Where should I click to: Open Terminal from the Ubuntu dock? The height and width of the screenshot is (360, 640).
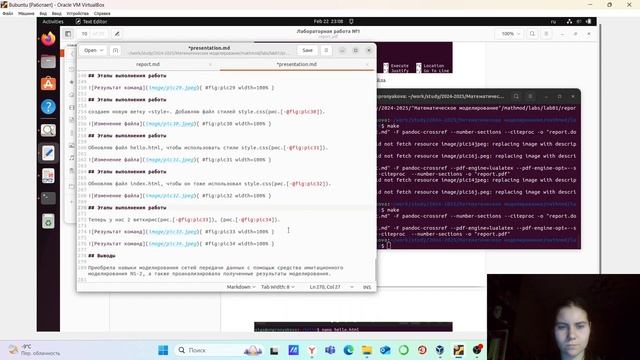click(x=48, y=198)
